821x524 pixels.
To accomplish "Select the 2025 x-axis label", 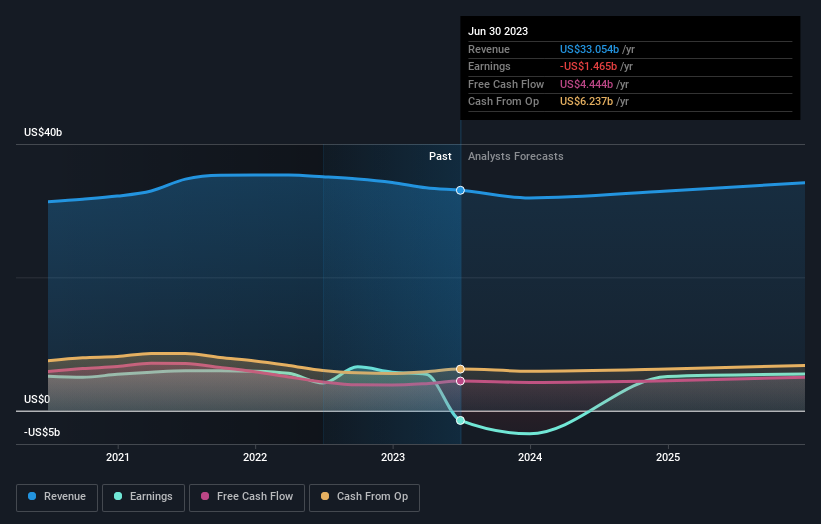I will (x=668, y=457).
